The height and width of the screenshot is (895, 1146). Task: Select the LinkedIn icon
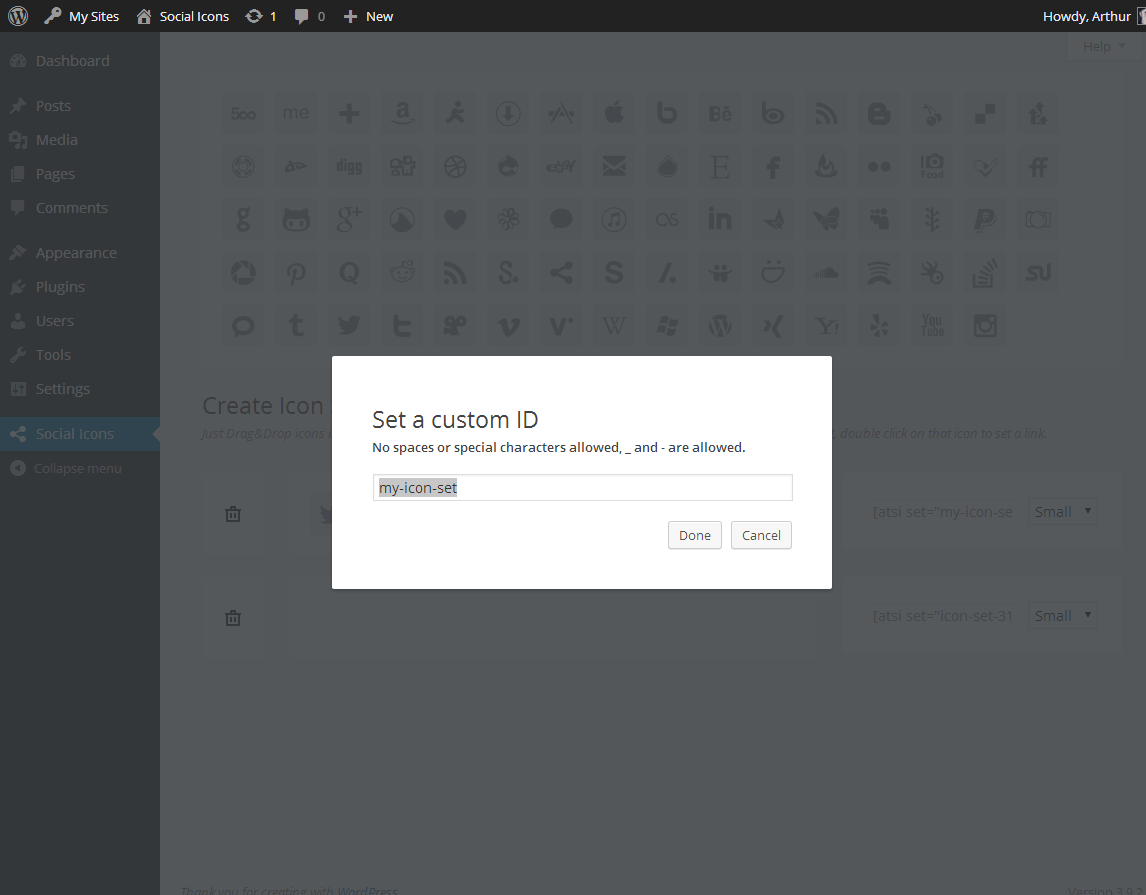[x=720, y=219]
